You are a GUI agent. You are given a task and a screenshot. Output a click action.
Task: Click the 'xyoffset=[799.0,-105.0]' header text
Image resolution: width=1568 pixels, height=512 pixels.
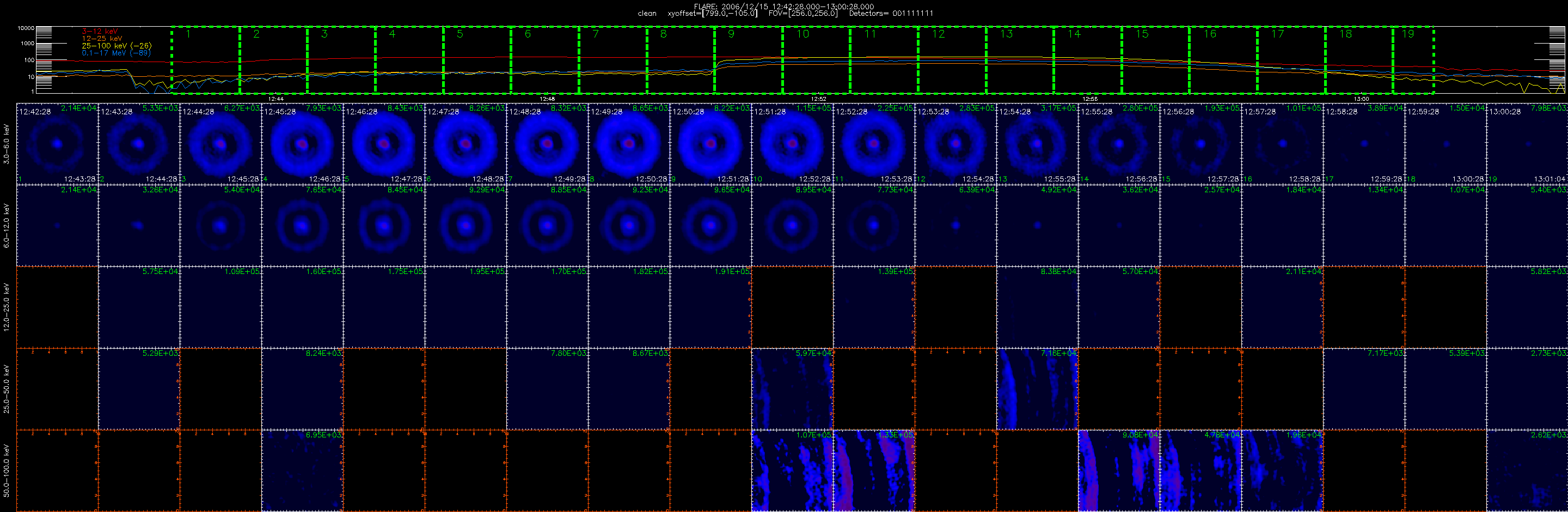pyautogui.click(x=712, y=14)
